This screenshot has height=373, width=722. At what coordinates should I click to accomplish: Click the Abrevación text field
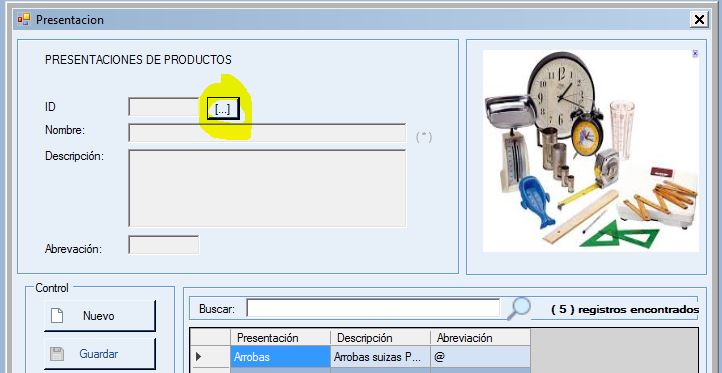pos(164,245)
